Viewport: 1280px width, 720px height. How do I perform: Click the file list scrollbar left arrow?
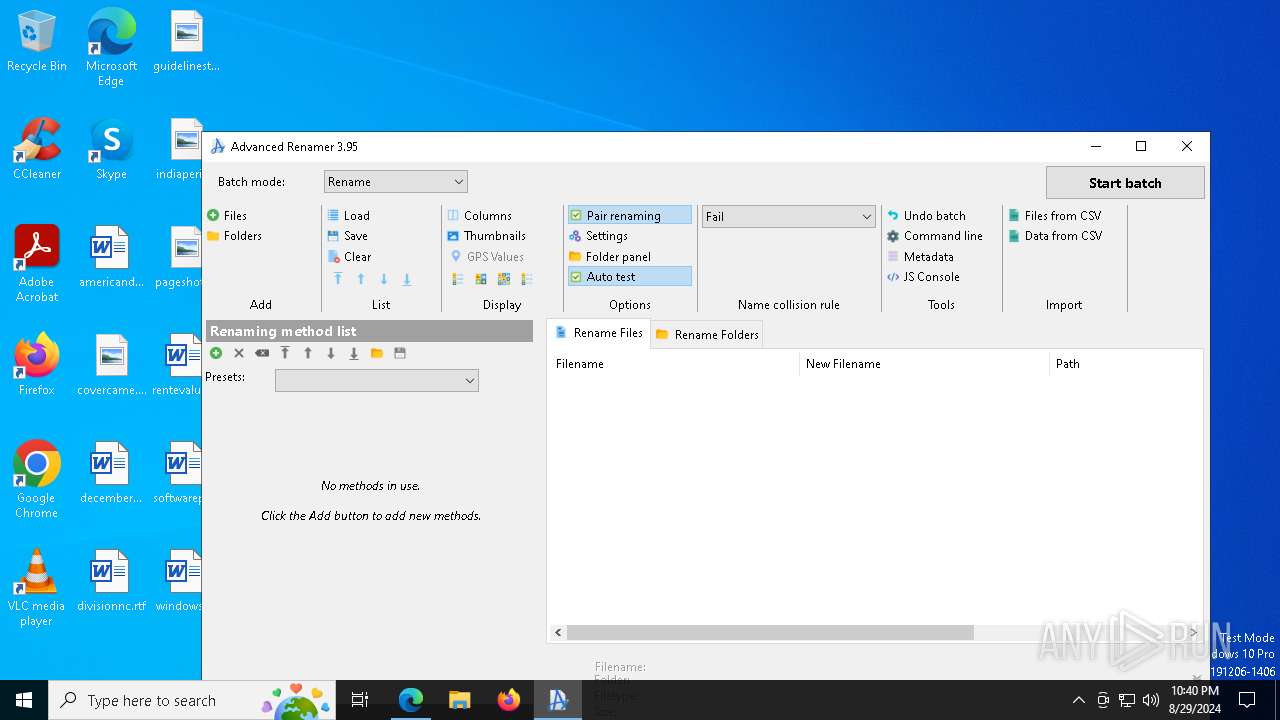559,633
